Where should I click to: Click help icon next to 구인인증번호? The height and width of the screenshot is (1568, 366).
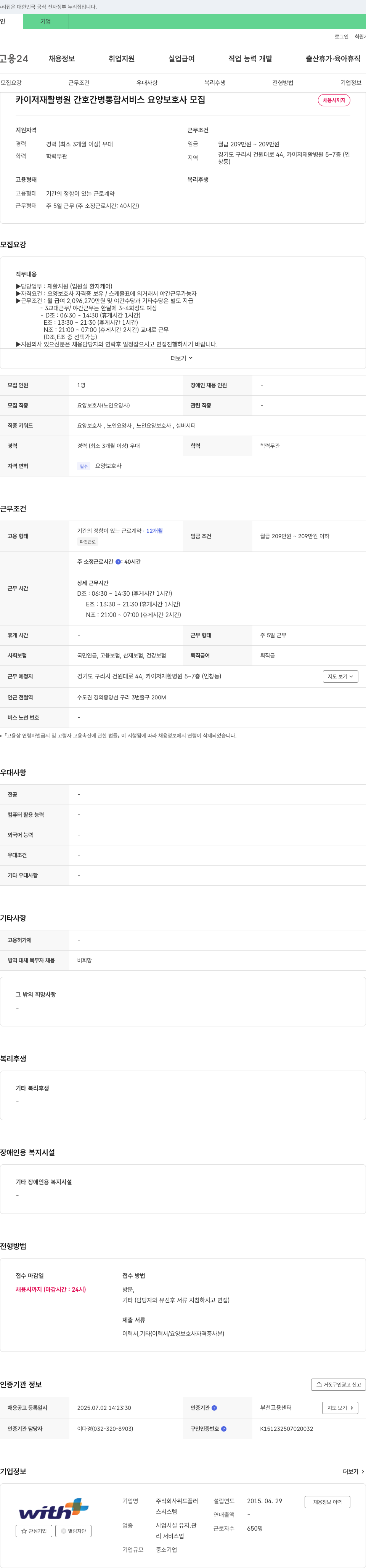tap(223, 1429)
